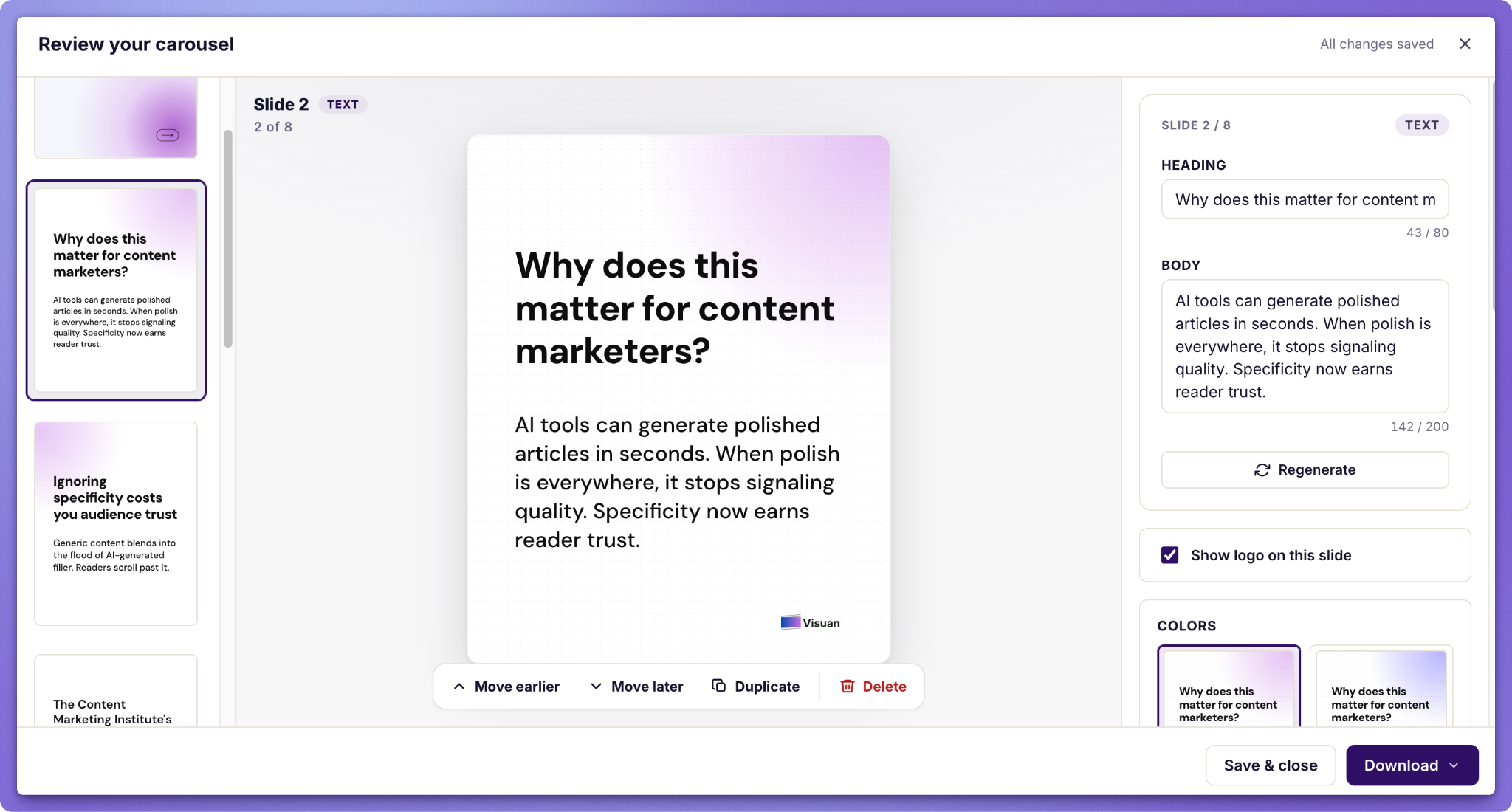Click the 'SLIDE 2 / 8' panel label
Image resolution: width=1512 pixels, height=812 pixels.
[1196, 125]
